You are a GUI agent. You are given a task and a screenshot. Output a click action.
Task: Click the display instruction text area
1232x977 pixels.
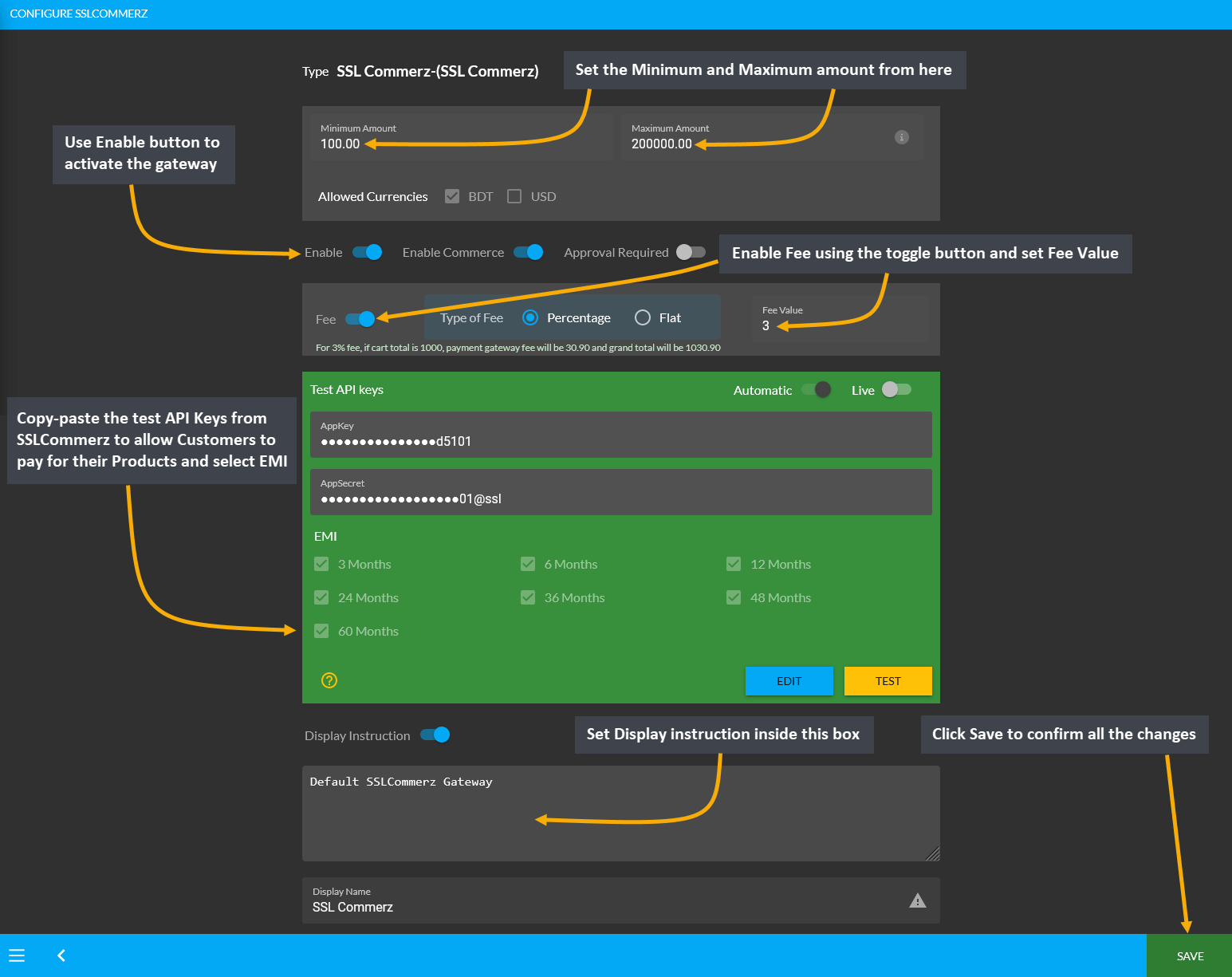coord(621,814)
